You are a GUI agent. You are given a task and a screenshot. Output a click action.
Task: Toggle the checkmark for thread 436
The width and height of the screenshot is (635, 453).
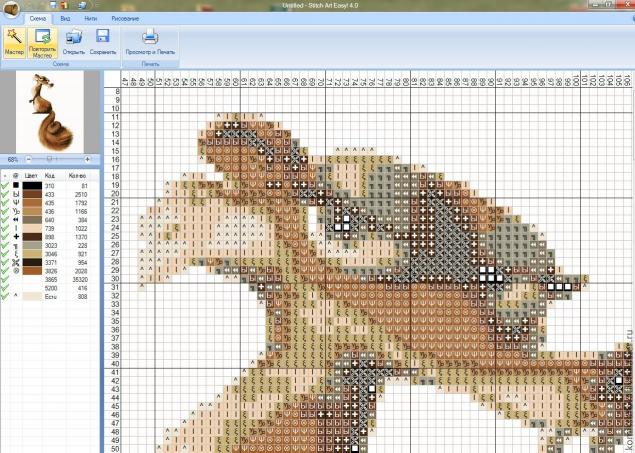coord(5,211)
